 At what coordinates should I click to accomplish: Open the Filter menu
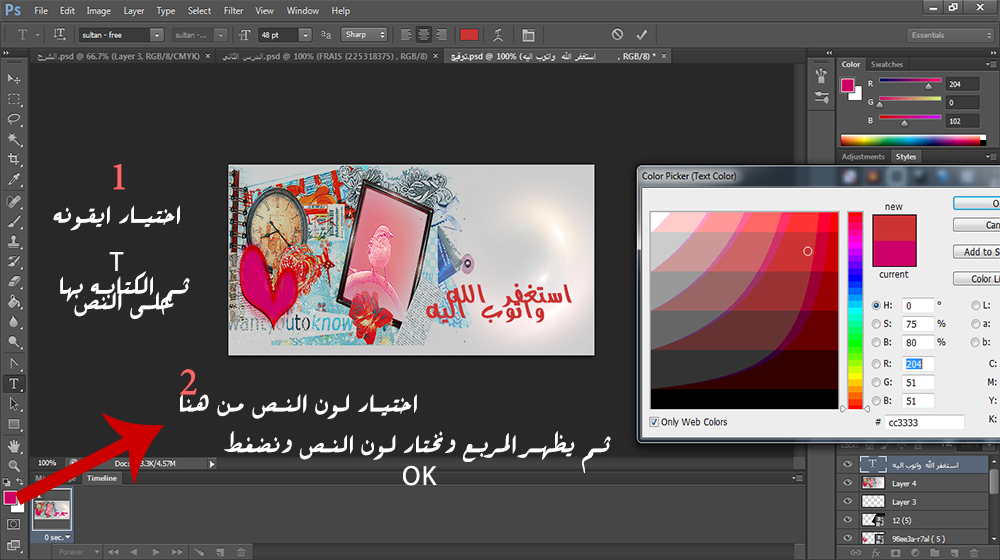[x=233, y=11]
